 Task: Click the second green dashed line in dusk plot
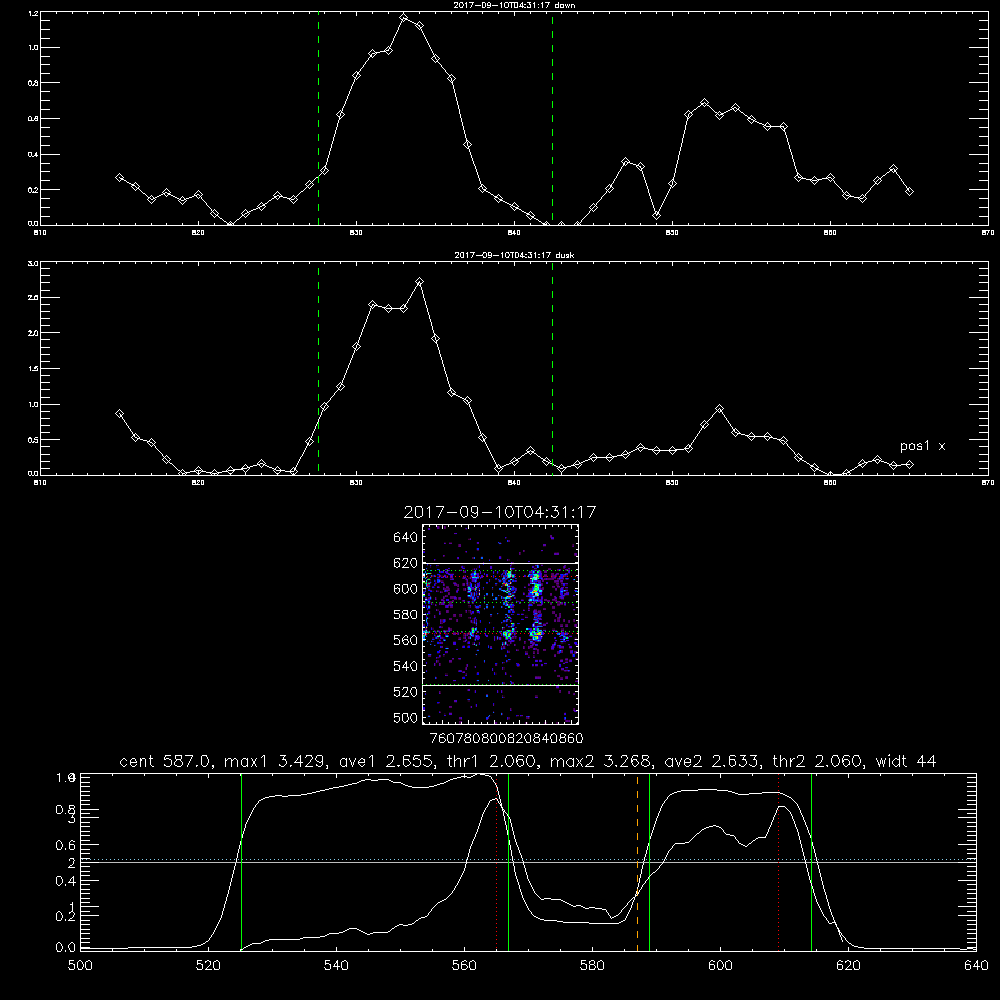552,369
